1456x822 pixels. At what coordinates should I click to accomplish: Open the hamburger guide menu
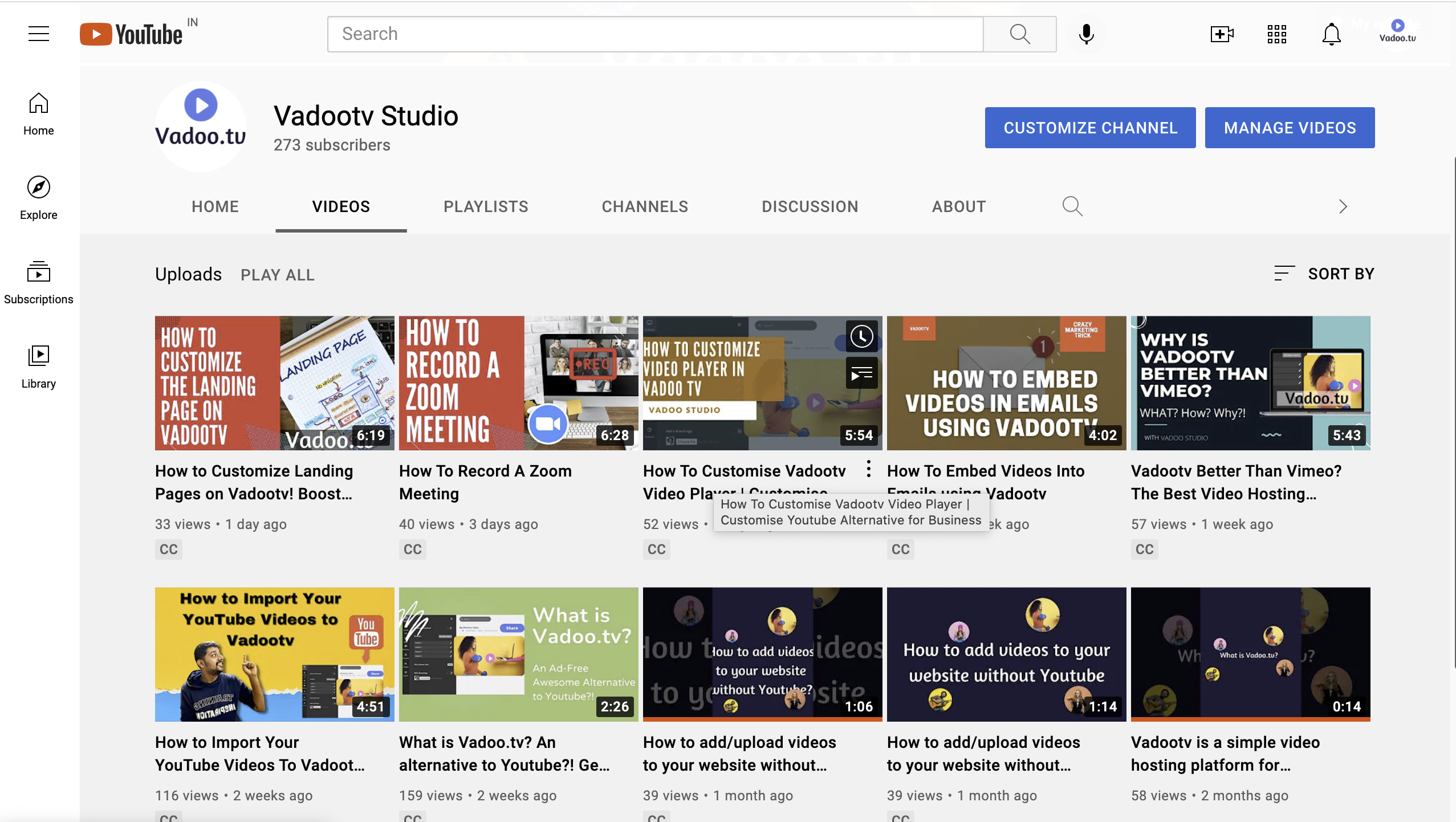(x=39, y=34)
